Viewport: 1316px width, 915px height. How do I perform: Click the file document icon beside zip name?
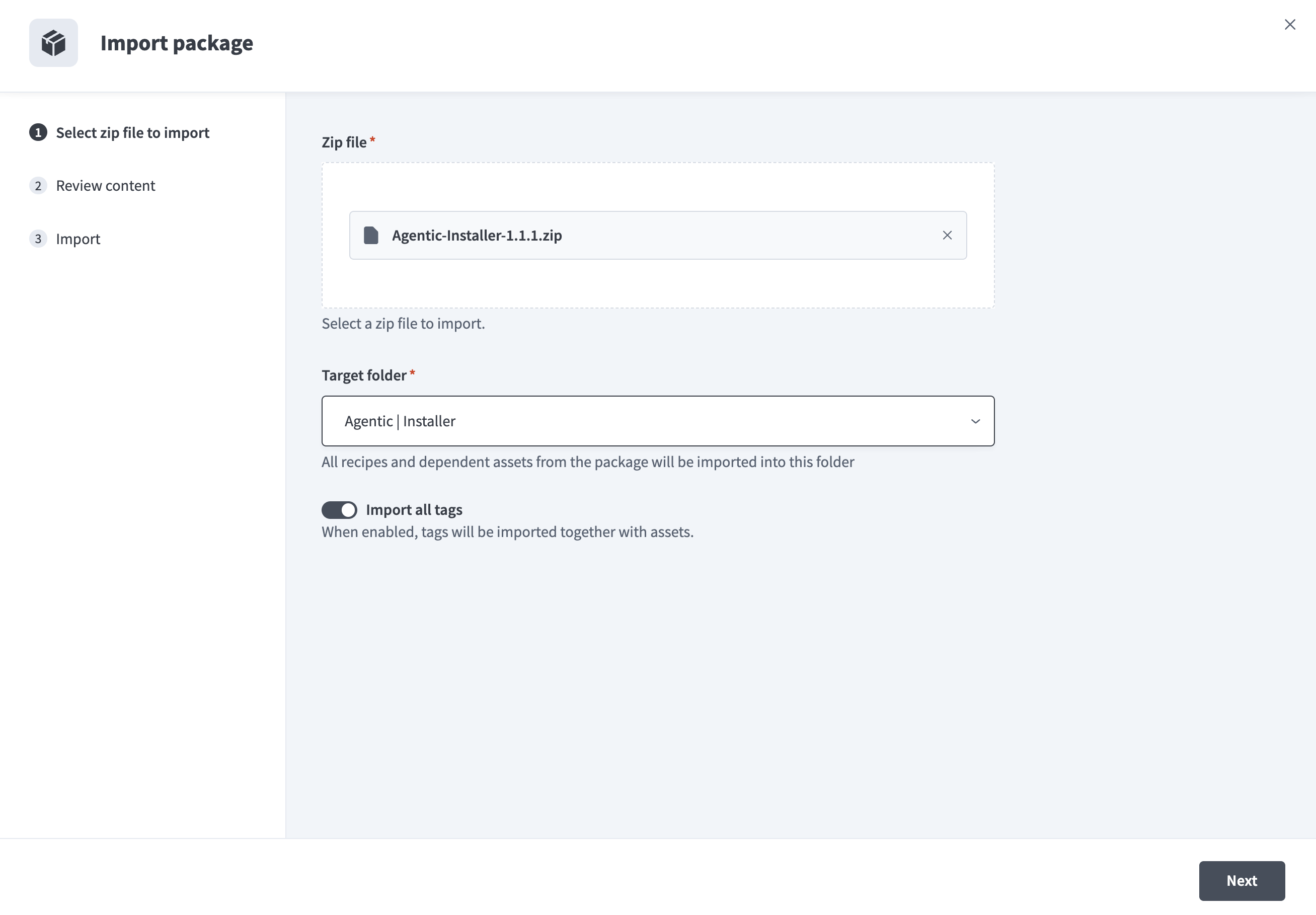[371, 236]
